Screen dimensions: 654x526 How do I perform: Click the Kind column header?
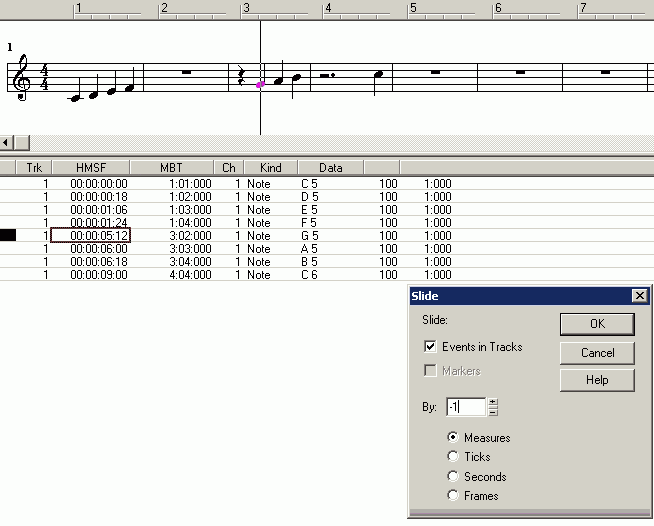(270, 168)
